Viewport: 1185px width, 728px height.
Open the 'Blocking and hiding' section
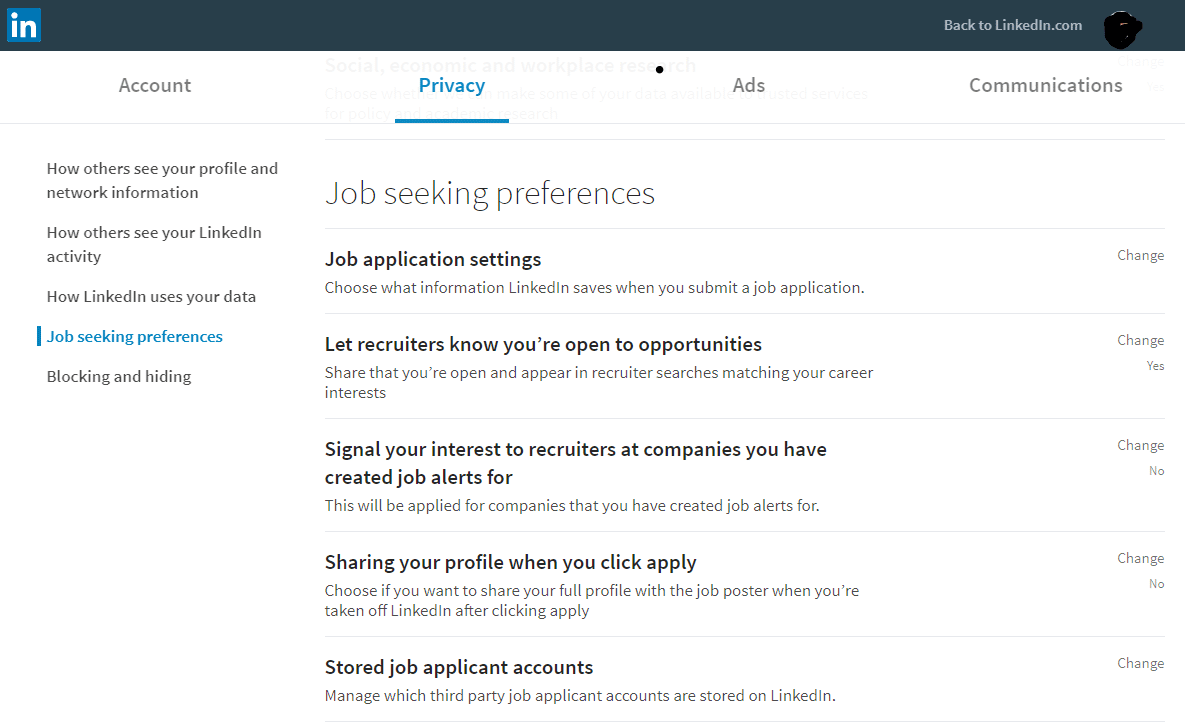coord(119,376)
